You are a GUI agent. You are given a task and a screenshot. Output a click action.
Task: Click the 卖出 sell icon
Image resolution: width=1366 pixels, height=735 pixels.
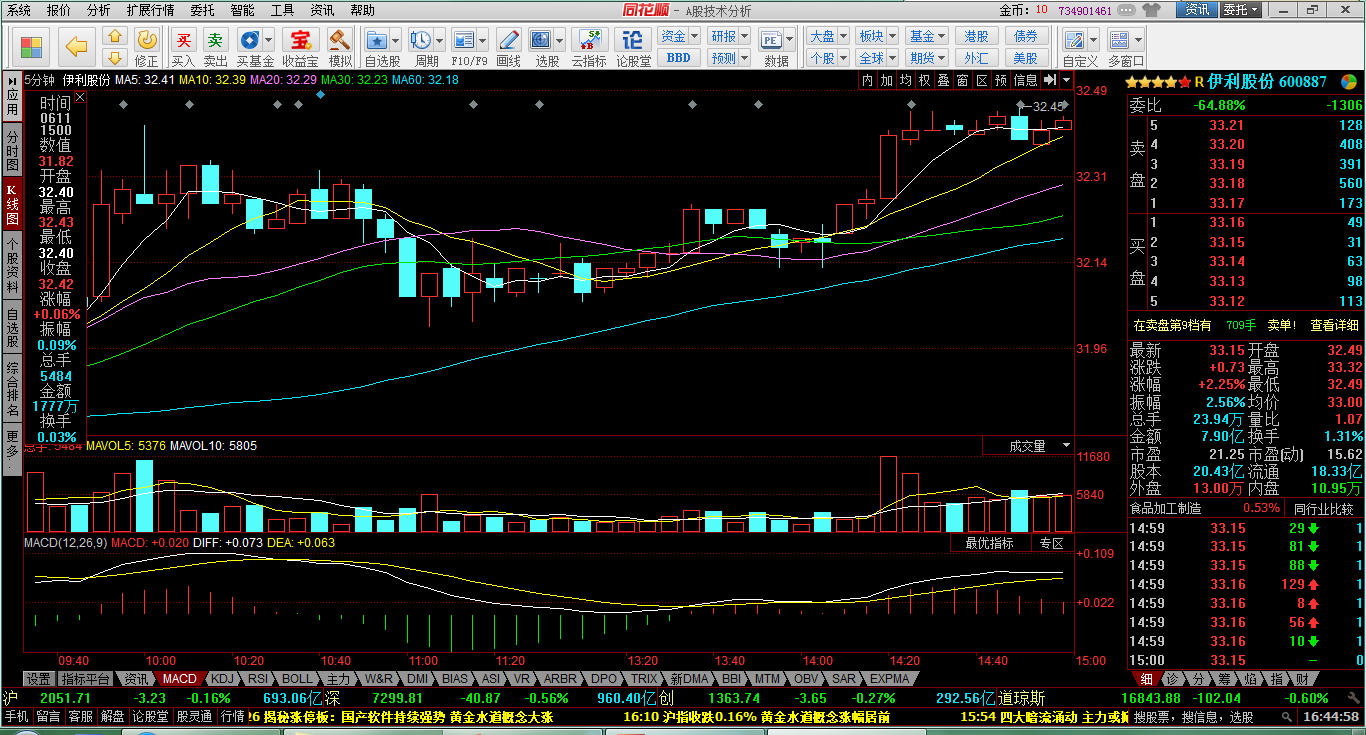[x=215, y=40]
